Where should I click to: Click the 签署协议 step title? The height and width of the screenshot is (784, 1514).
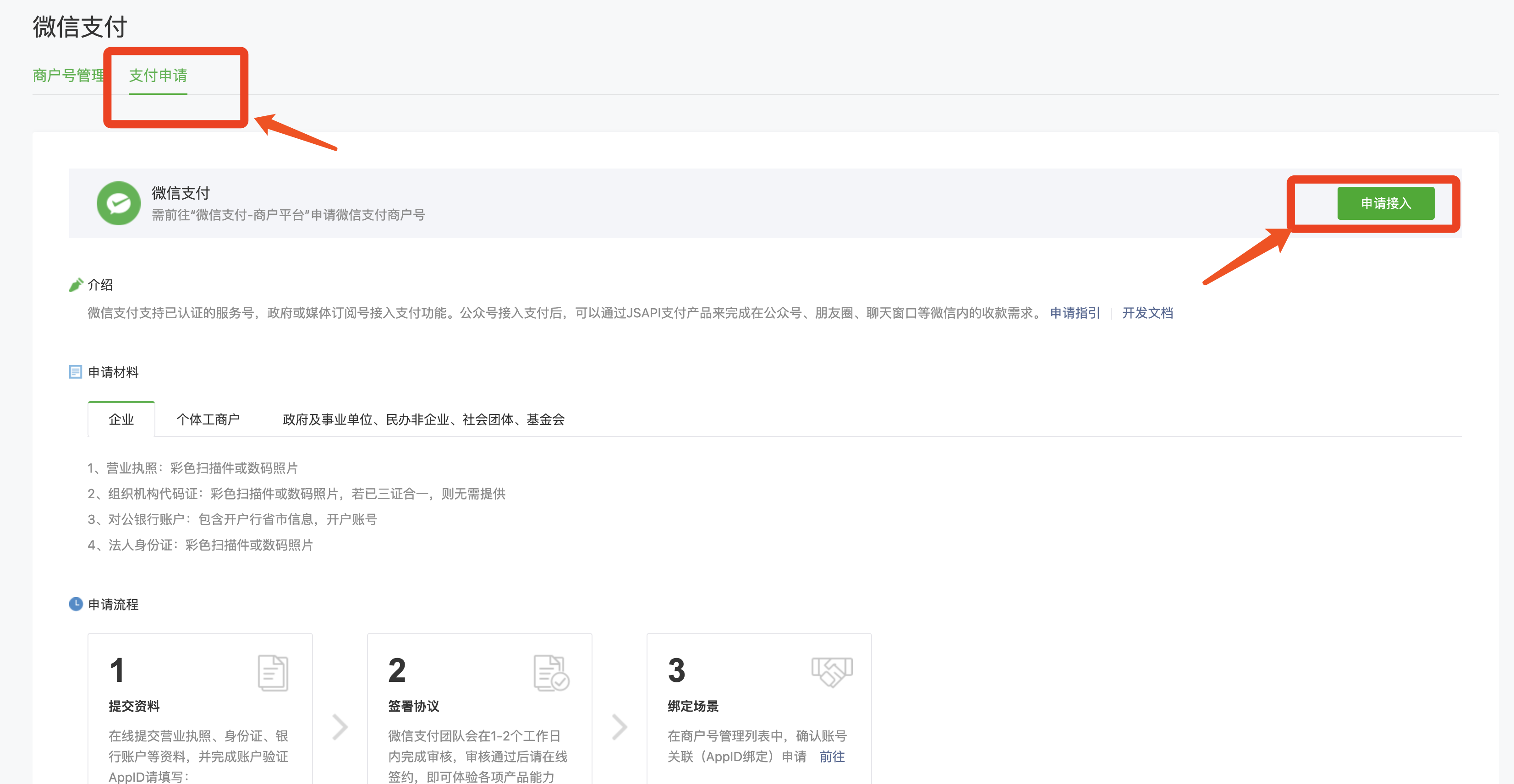click(x=413, y=706)
